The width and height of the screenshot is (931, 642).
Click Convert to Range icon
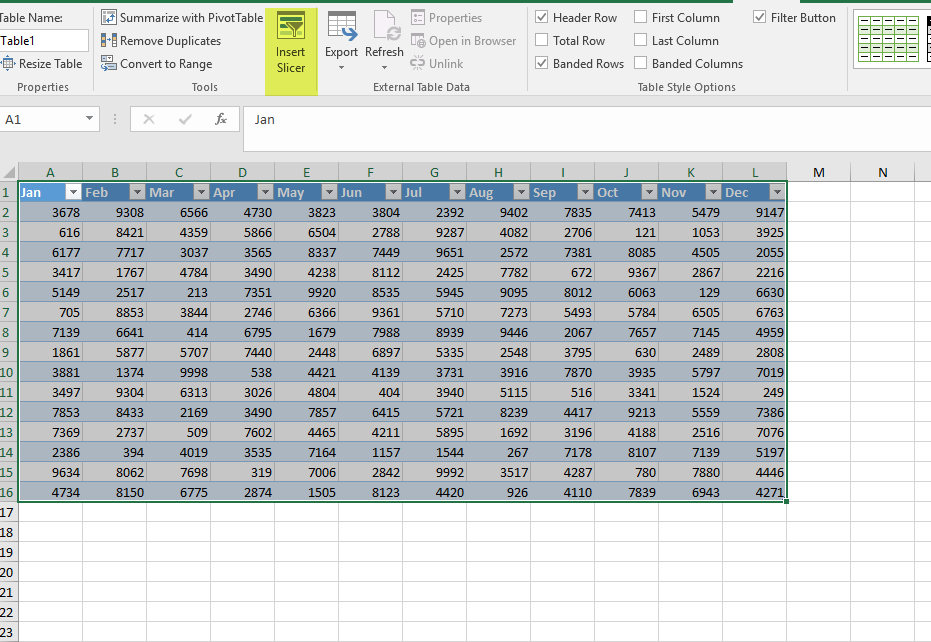point(109,64)
